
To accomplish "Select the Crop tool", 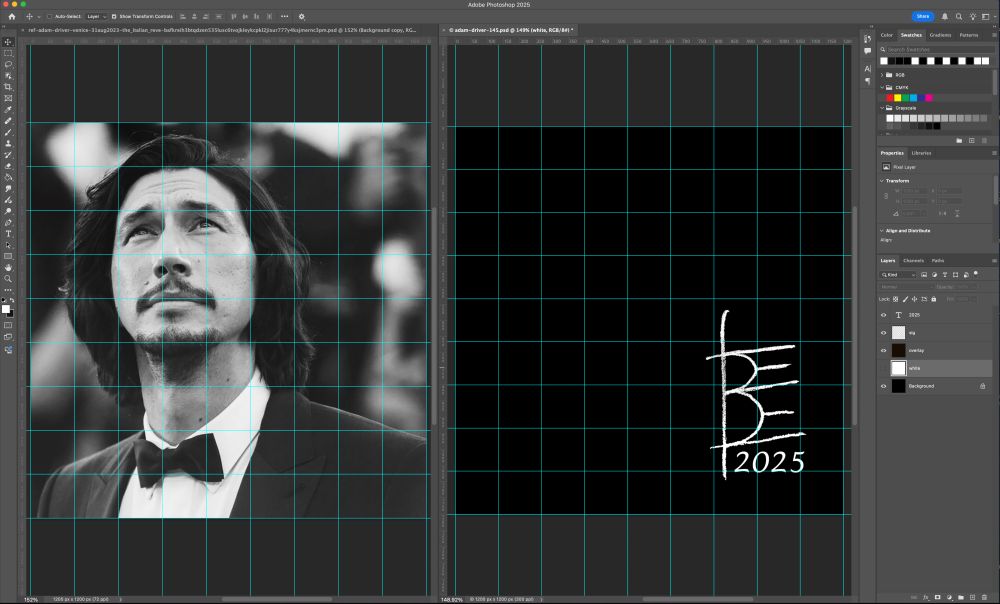I will [x=8, y=87].
